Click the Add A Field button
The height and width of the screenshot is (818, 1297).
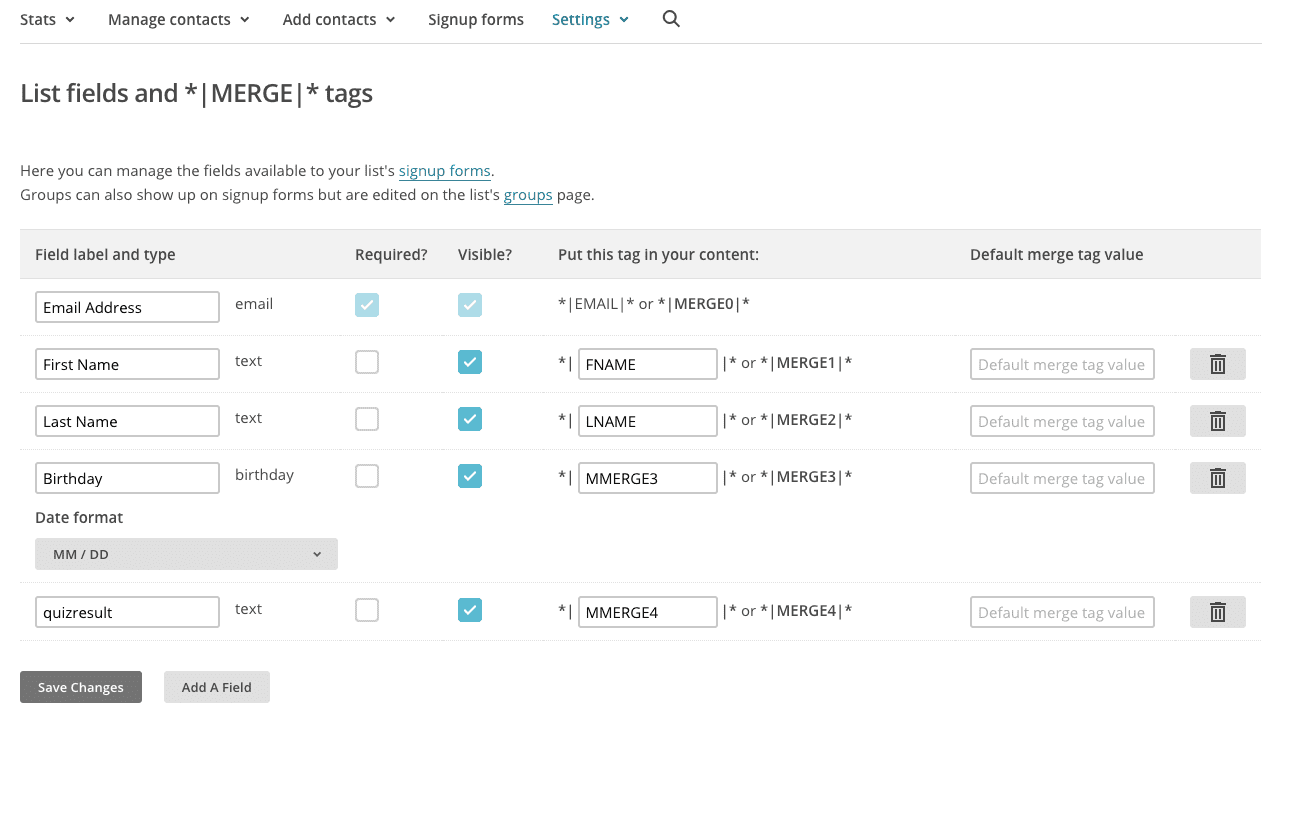tap(217, 687)
